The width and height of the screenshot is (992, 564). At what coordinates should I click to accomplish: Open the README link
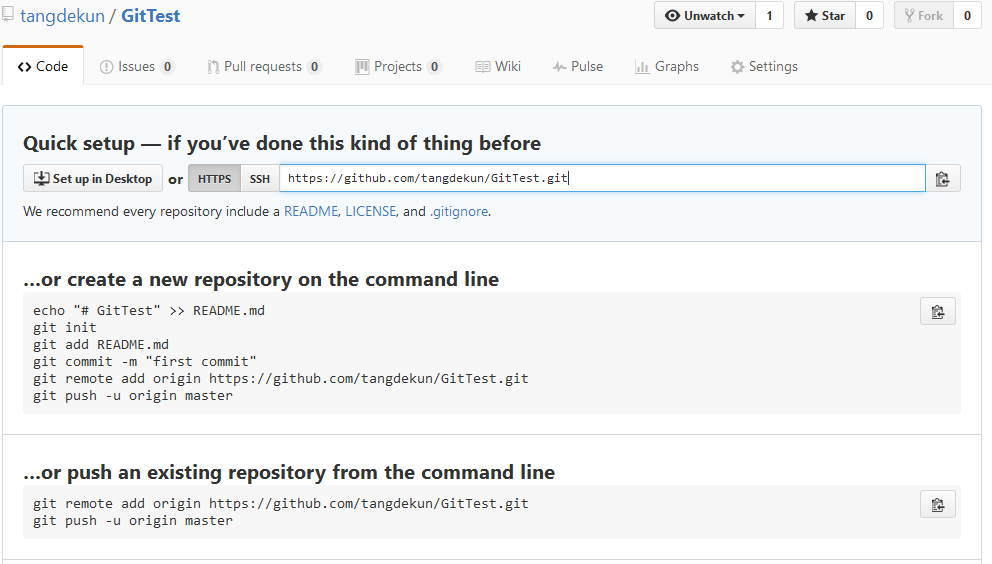pyautogui.click(x=311, y=211)
